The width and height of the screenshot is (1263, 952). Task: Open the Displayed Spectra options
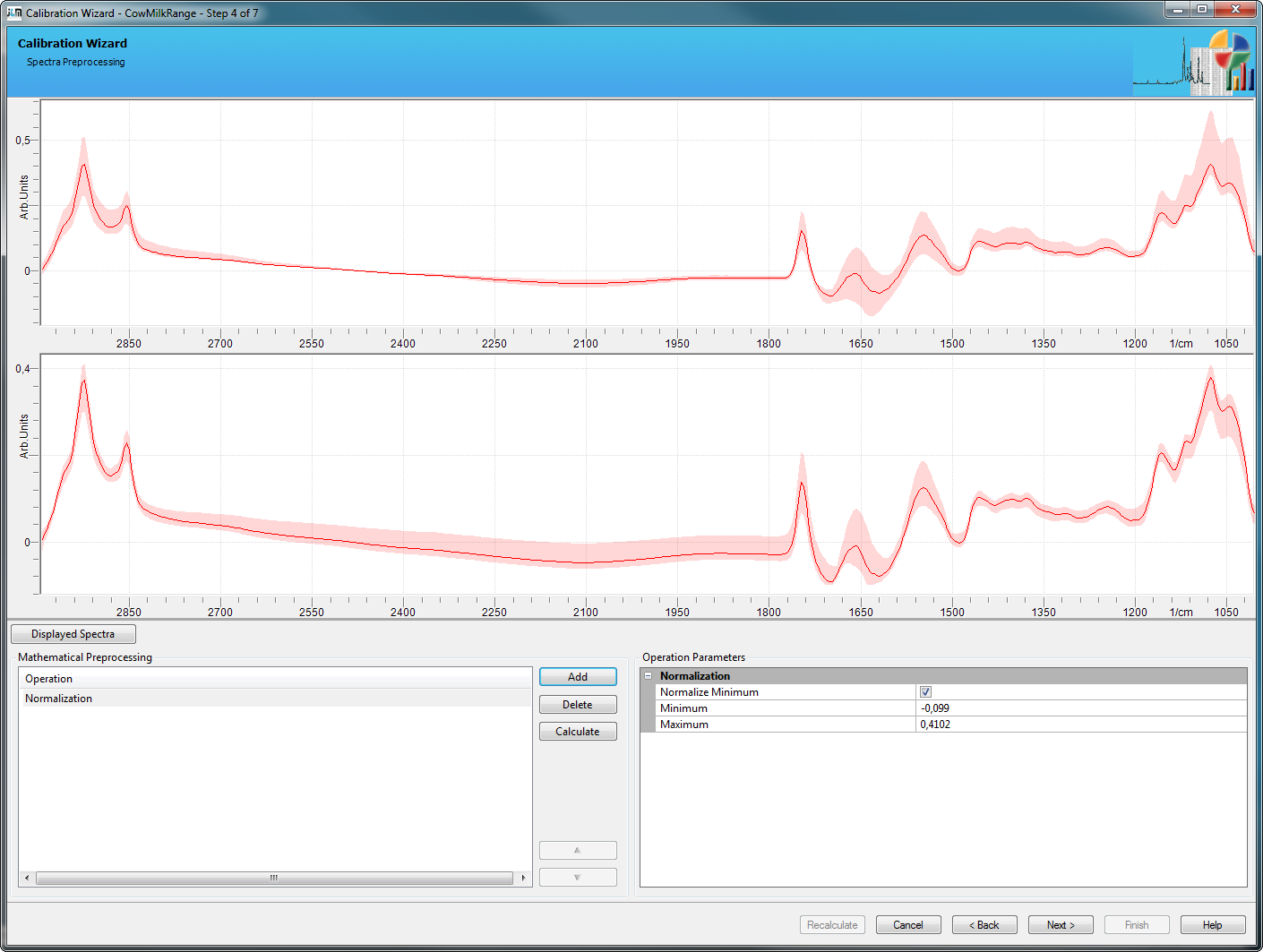[73, 634]
